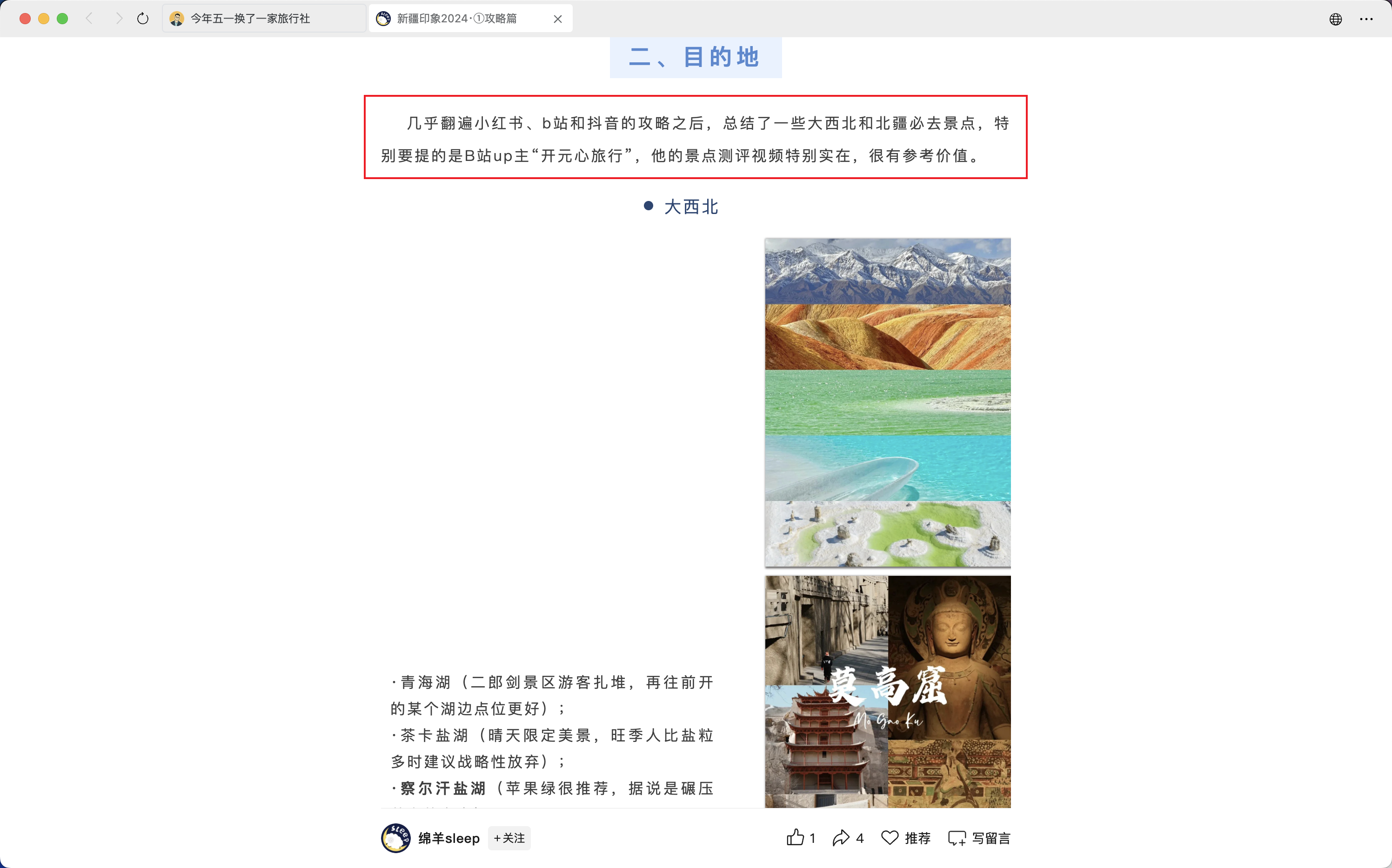Open 绵羊sleep author avatar
This screenshot has width=1392, height=868.
pyautogui.click(x=395, y=838)
